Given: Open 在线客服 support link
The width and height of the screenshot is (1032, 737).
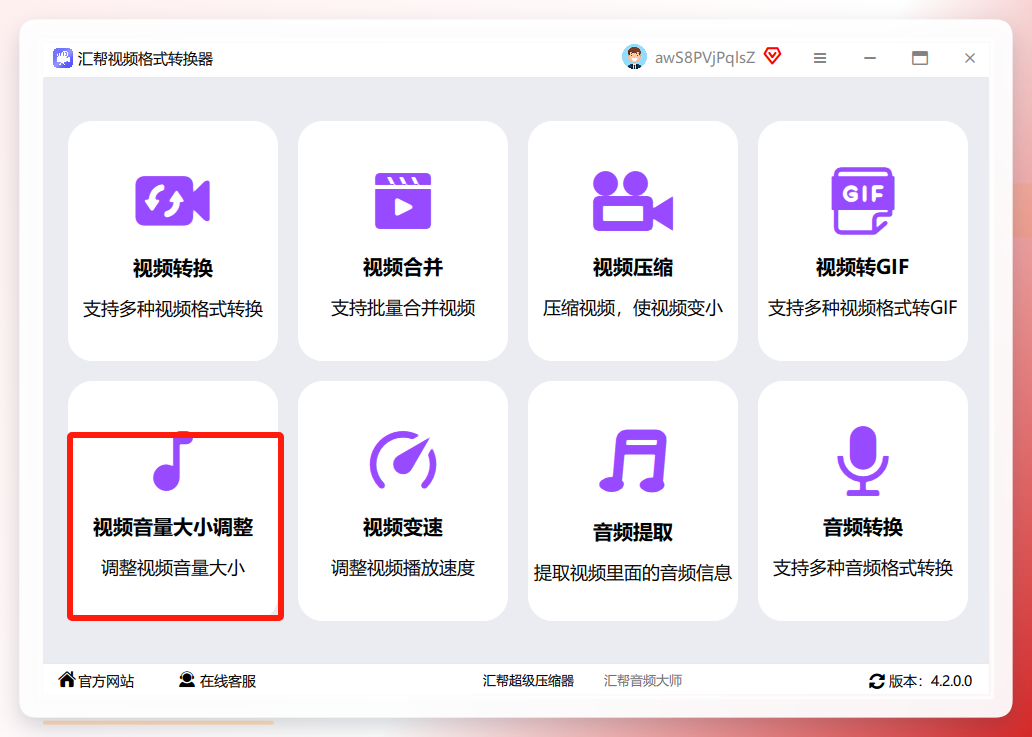Looking at the screenshot, I should pyautogui.click(x=228, y=681).
